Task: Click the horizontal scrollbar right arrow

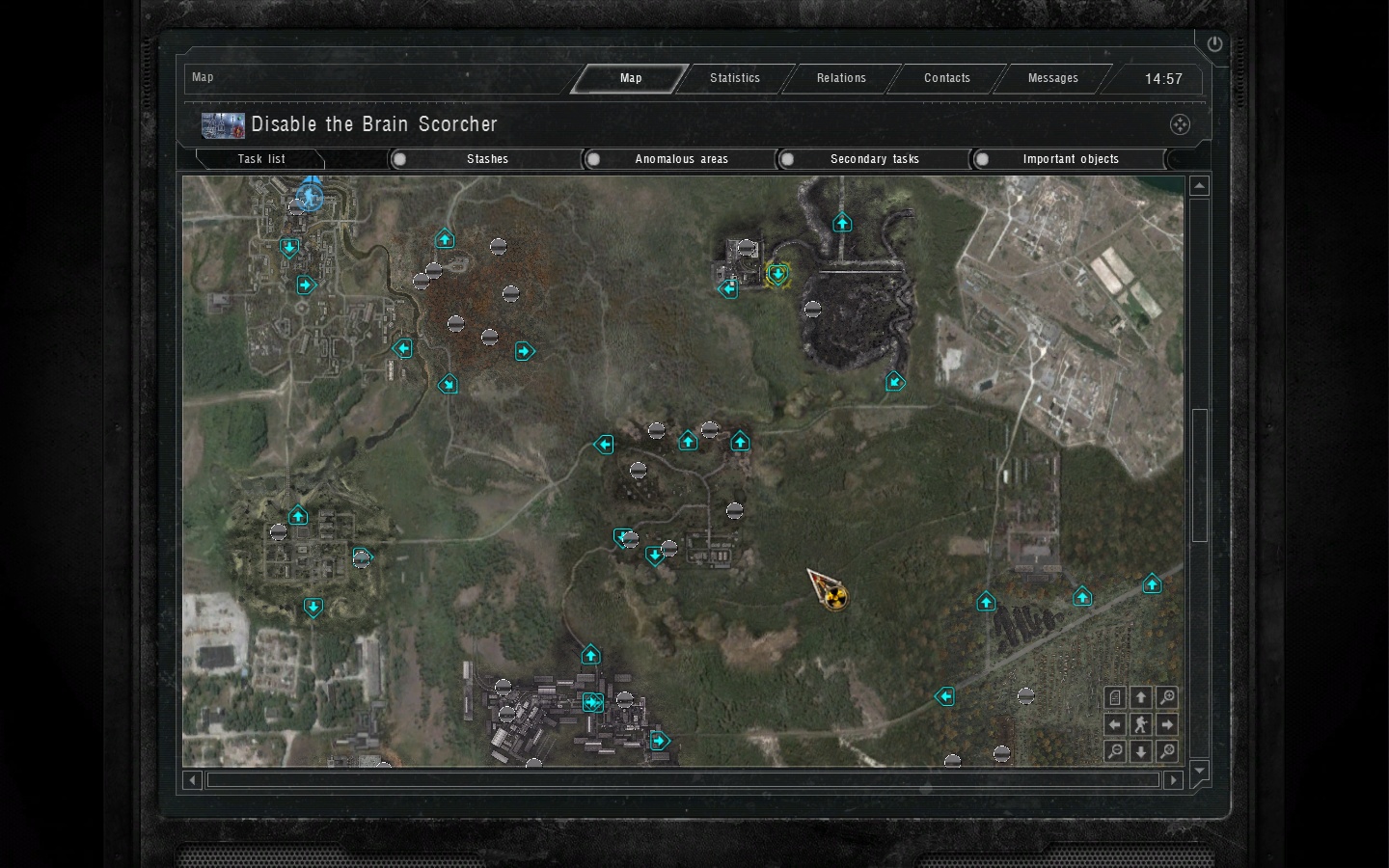Action: point(1173,779)
